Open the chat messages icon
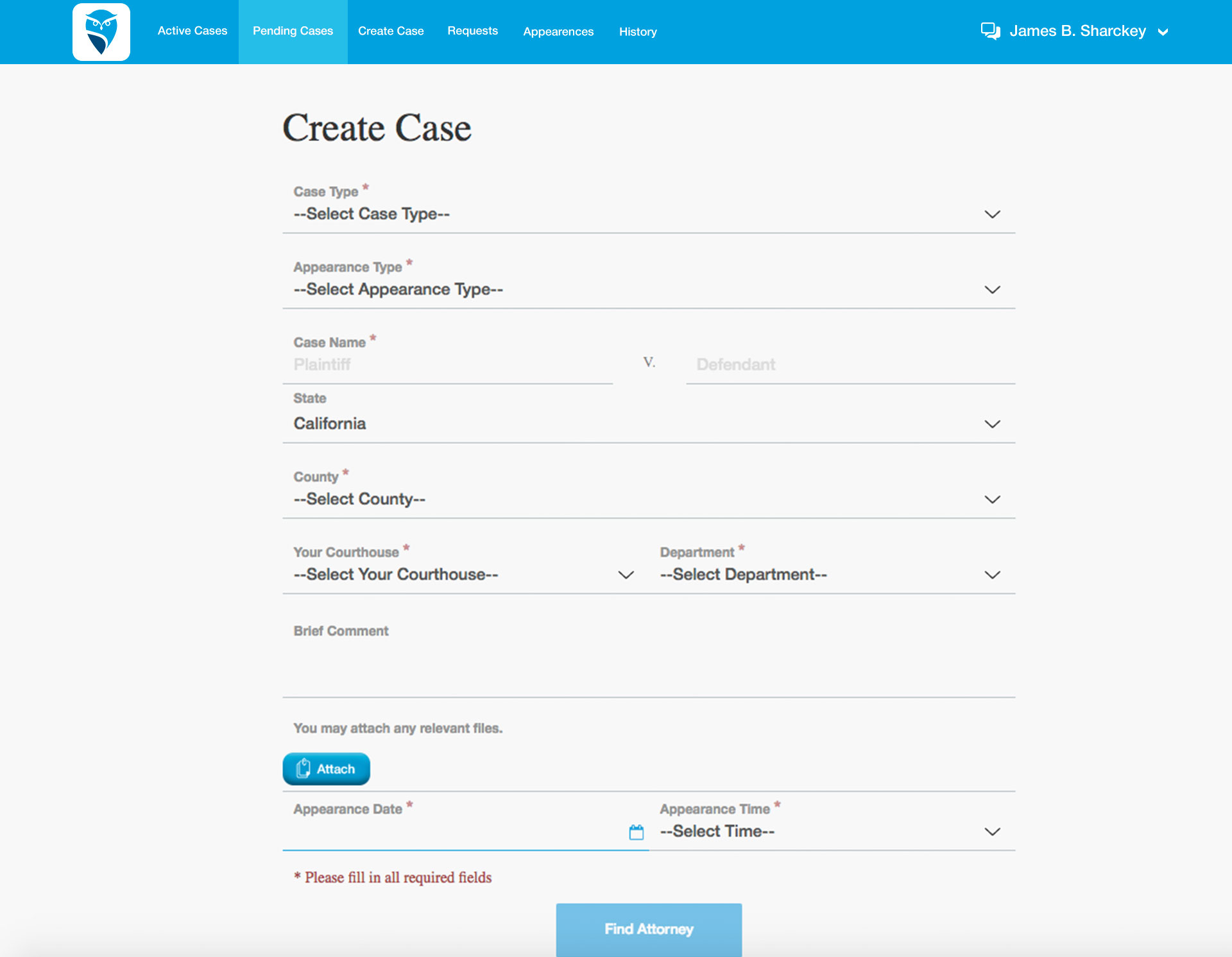Viewport: 1232px width, 957px height. pyautogui.click(x=990, y=31)
